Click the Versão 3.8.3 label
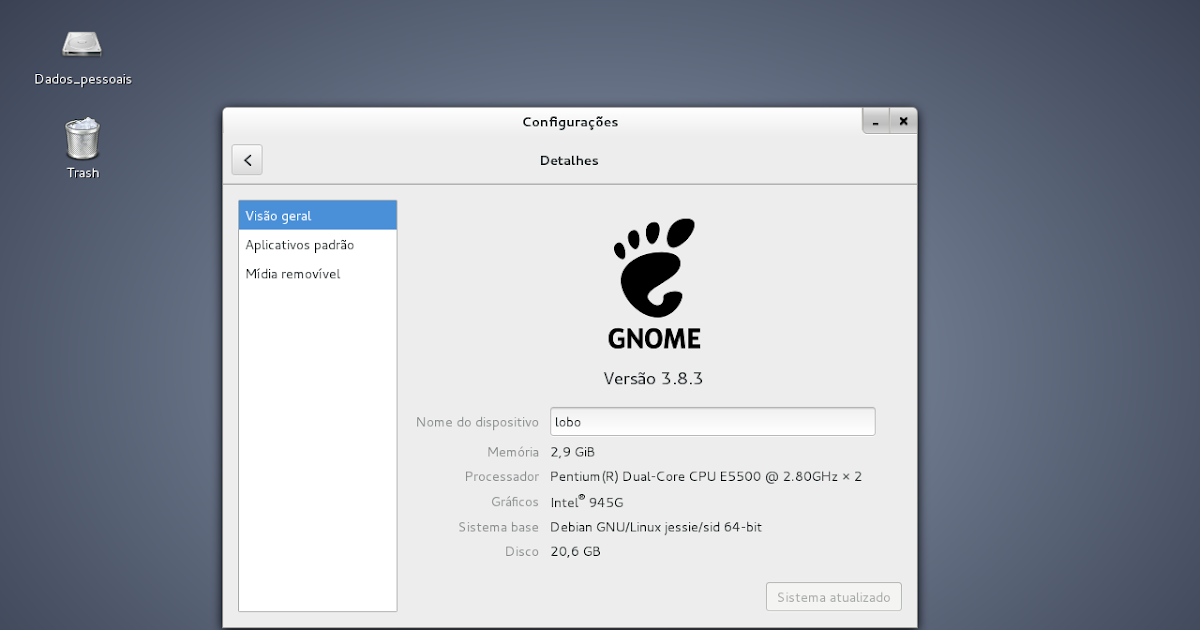This screenshot has width=1200, height=630. pyautogui.click(x=654, y=379)
